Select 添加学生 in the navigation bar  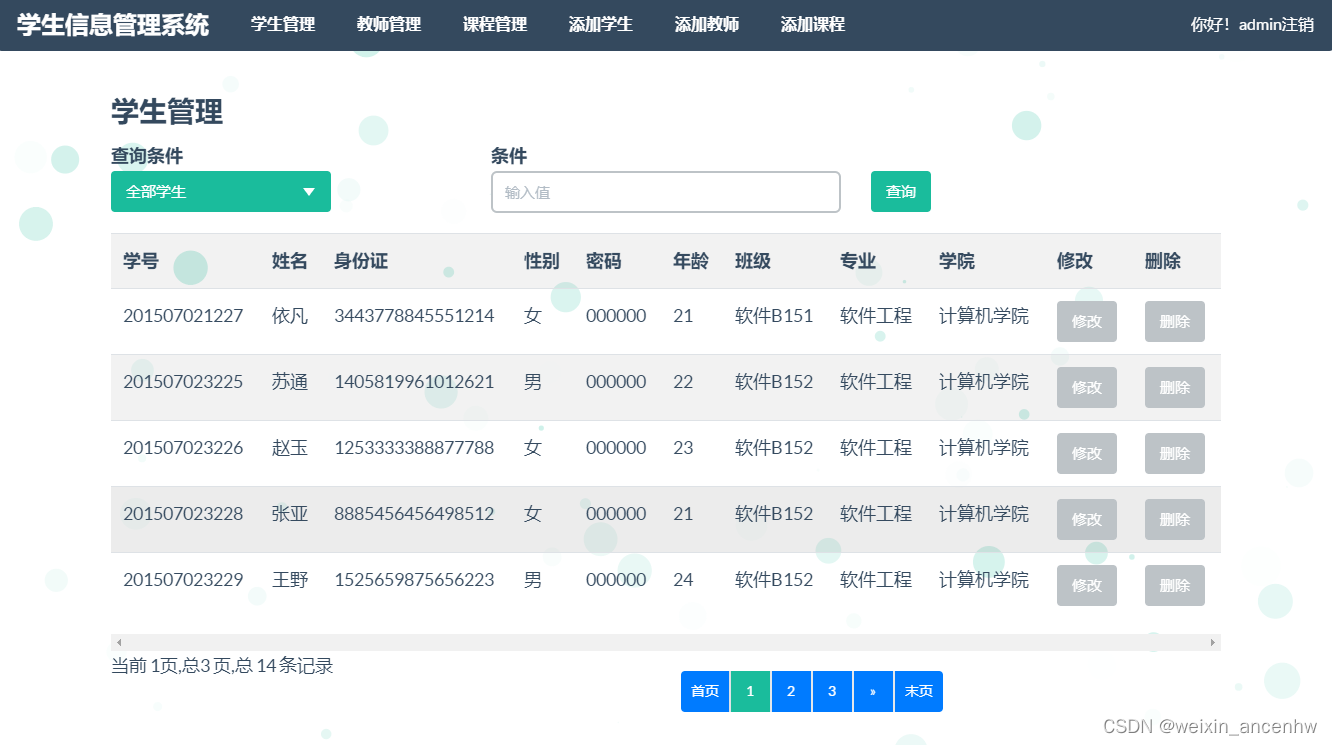click(x=601, y=25)
